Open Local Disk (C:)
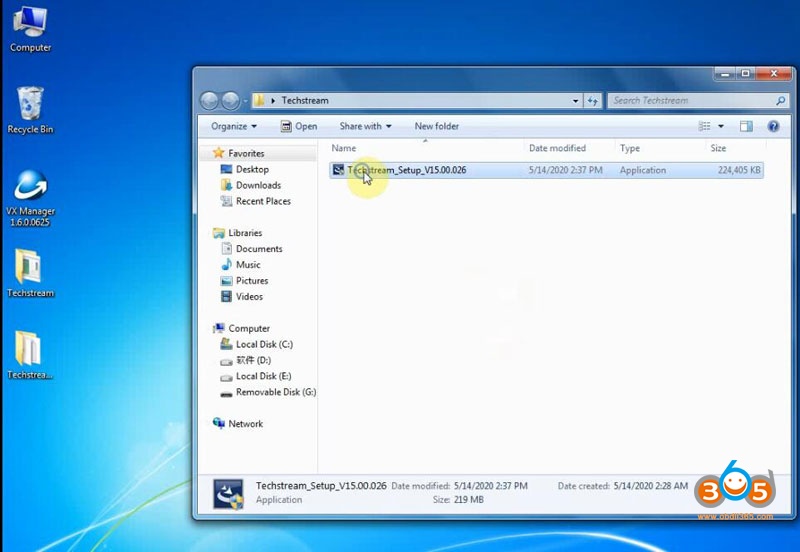 pyautogui.click(x=264, y=344)
